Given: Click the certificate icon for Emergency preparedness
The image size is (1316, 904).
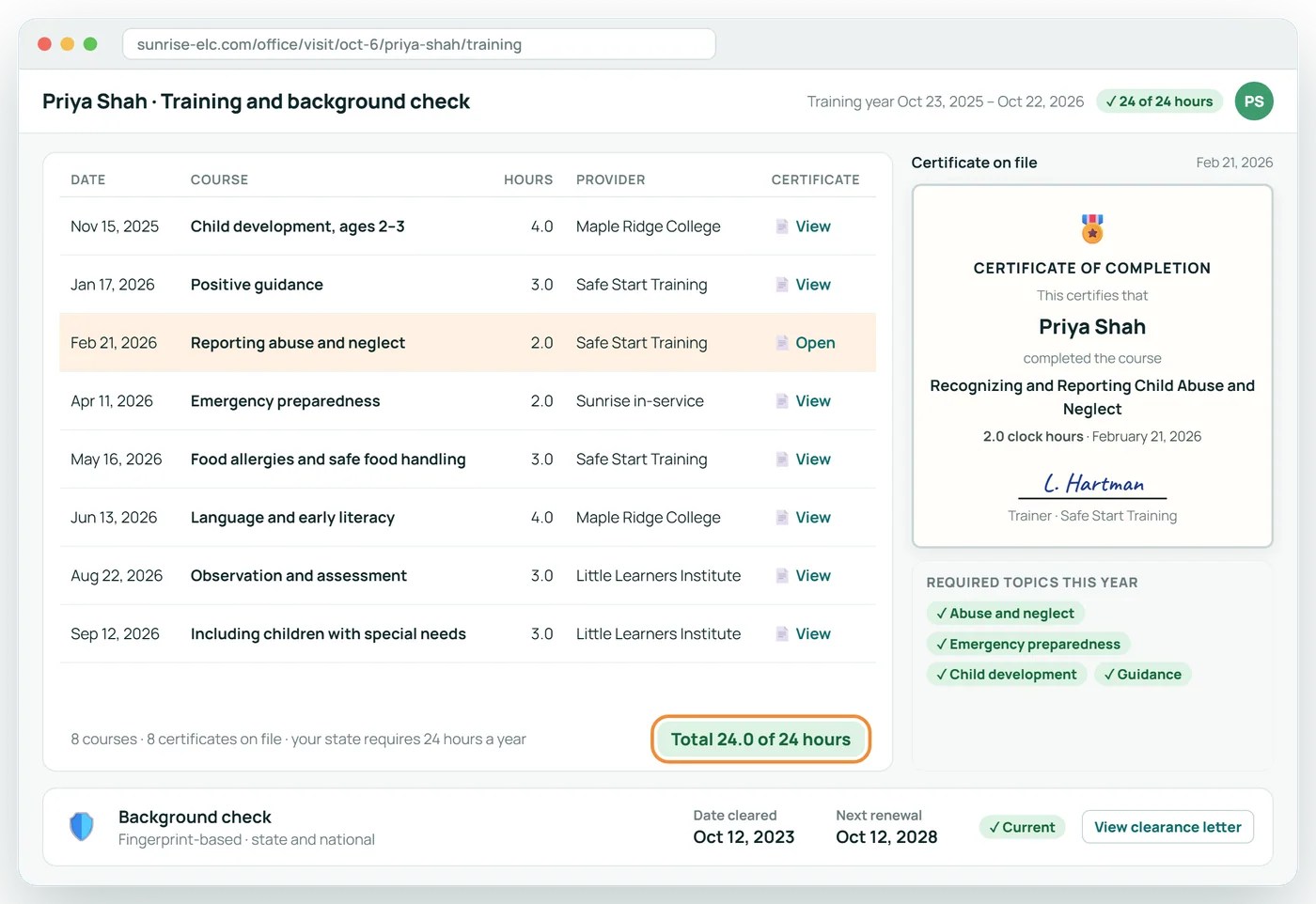Looking at the screenshot, I should point(782,401).
